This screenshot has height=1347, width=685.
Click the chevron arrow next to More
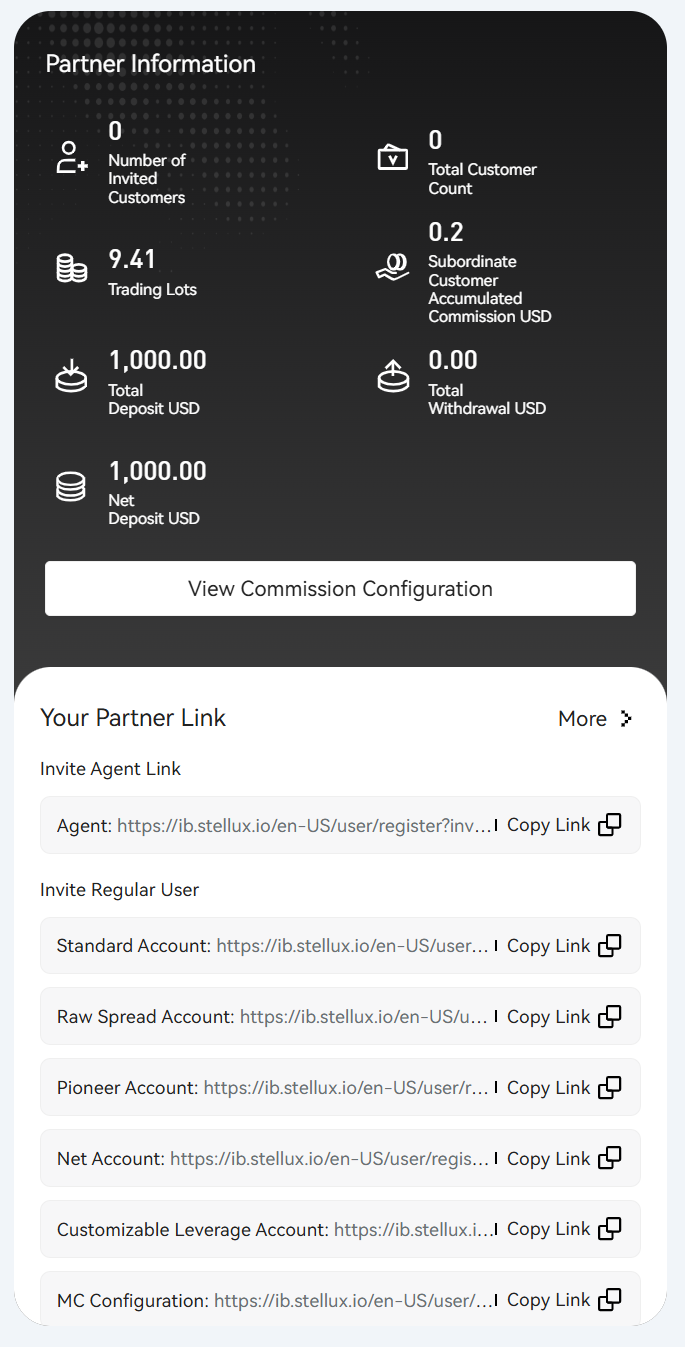click(x=626, y=718)
